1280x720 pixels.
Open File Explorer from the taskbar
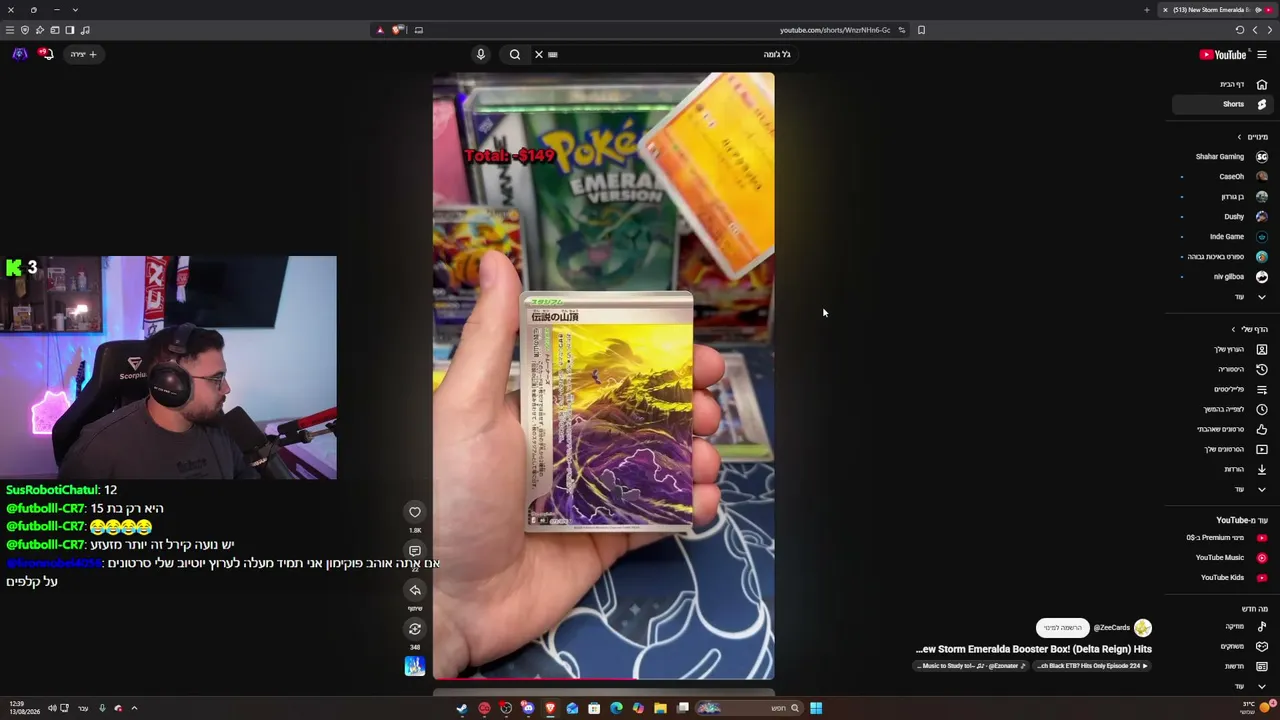click(660, 708)
